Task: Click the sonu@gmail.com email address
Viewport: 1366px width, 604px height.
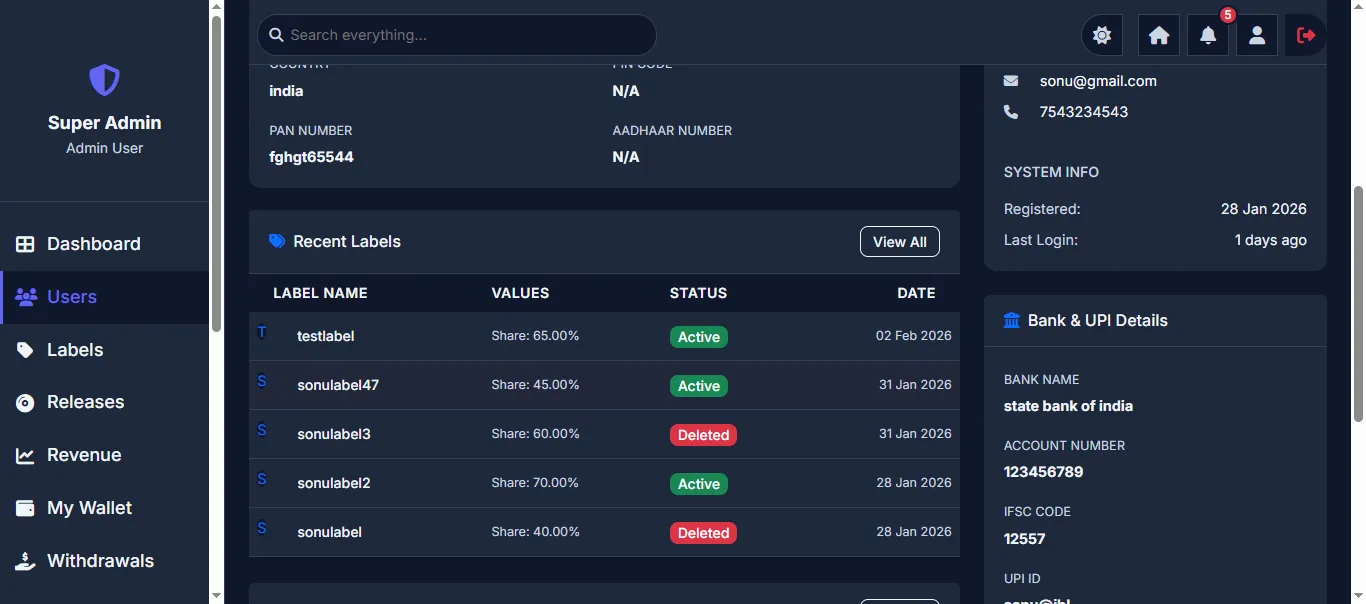Action: click(1098, 81)
